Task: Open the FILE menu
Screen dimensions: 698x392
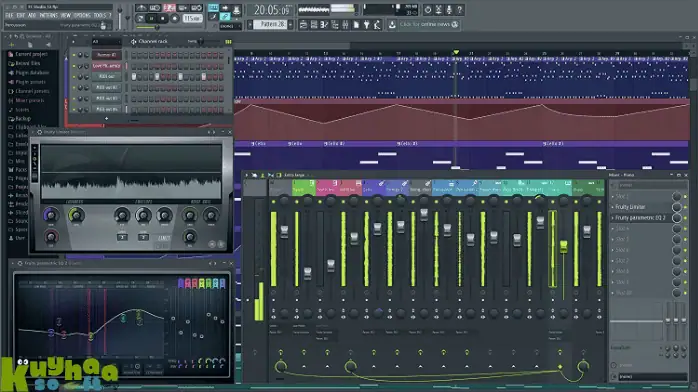Action: point(9,15)
